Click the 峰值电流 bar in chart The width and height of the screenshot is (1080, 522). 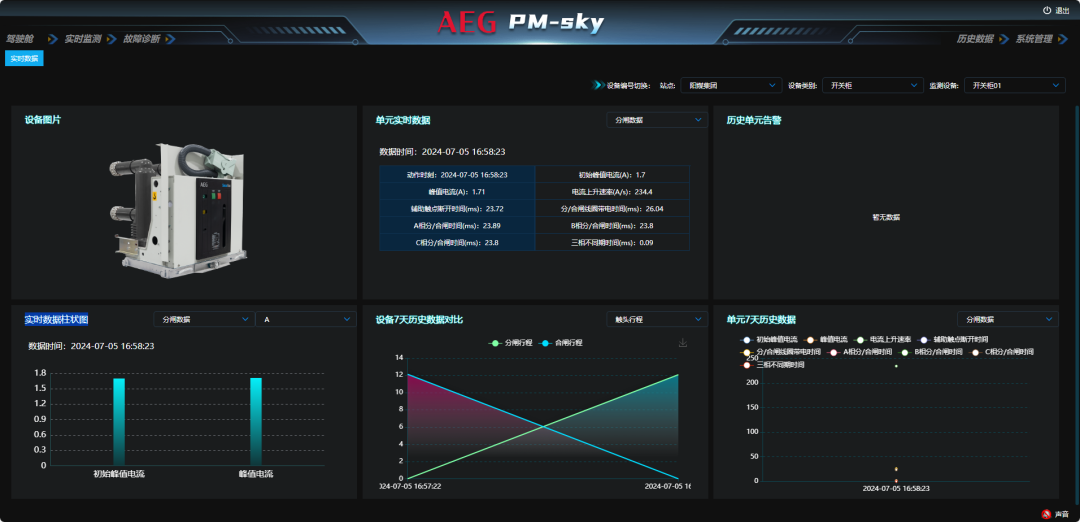(256, 421)
